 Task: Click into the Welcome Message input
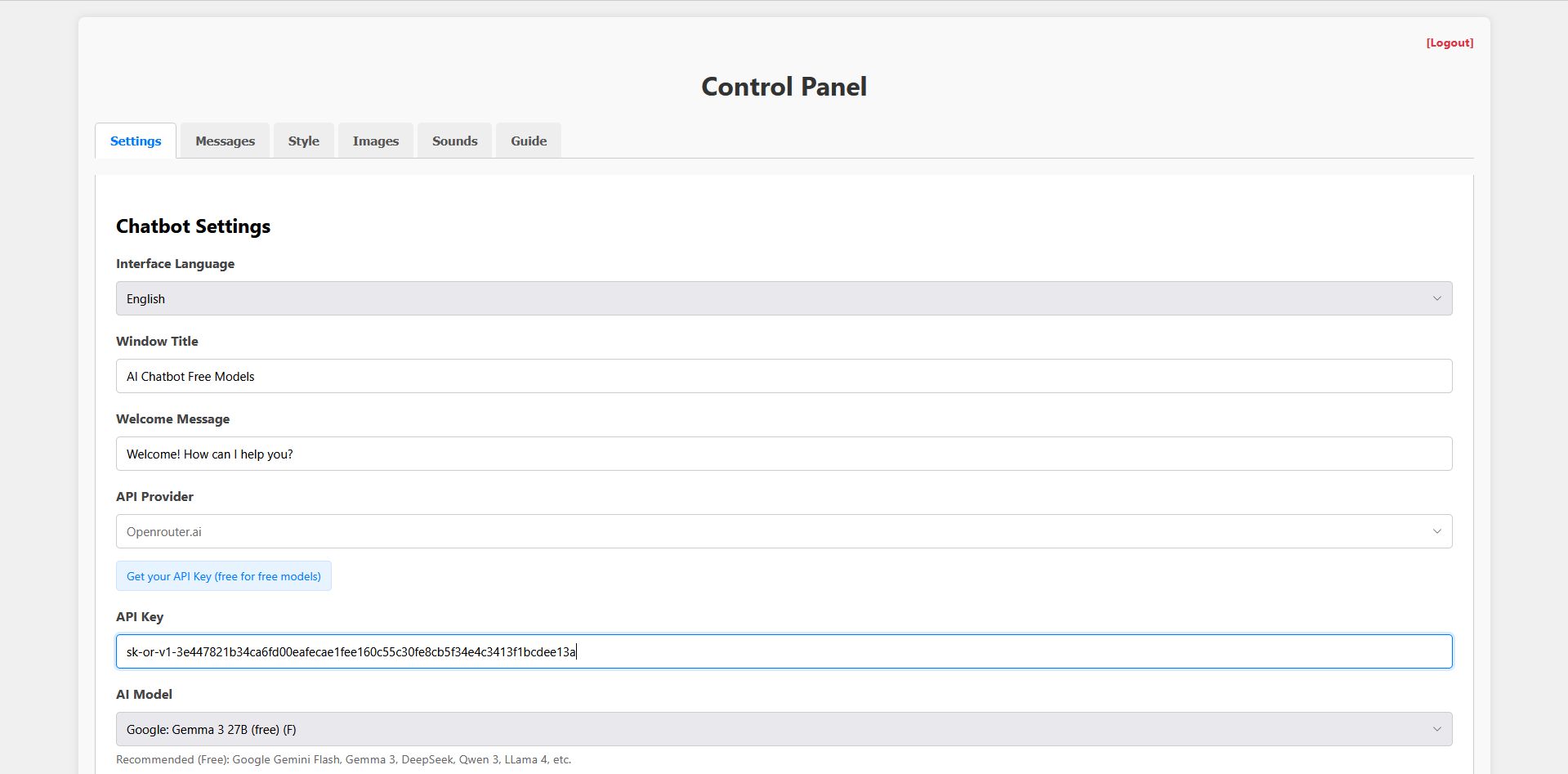(x=783, y=454)
